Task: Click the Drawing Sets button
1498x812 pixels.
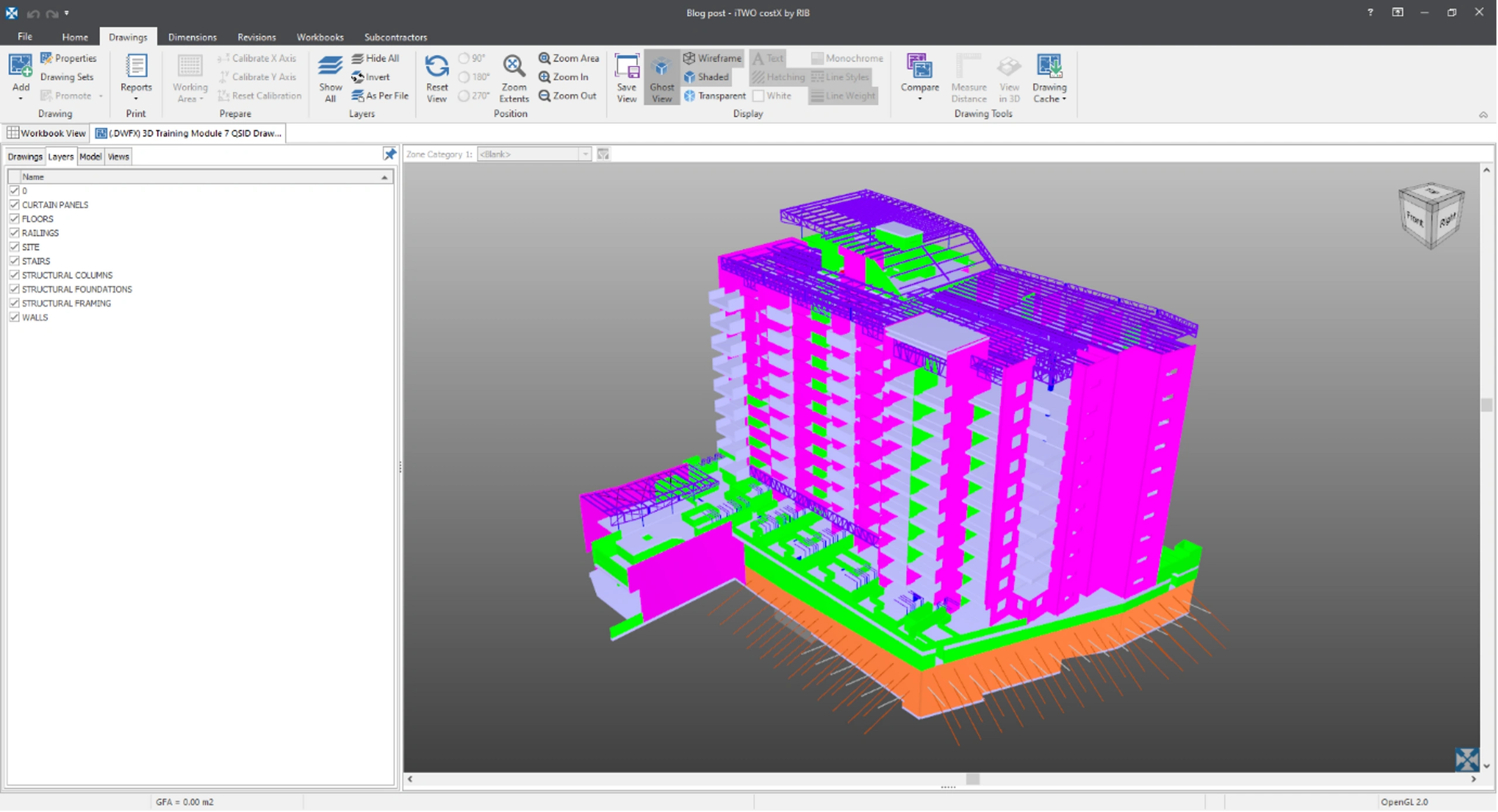Action: 67,77
